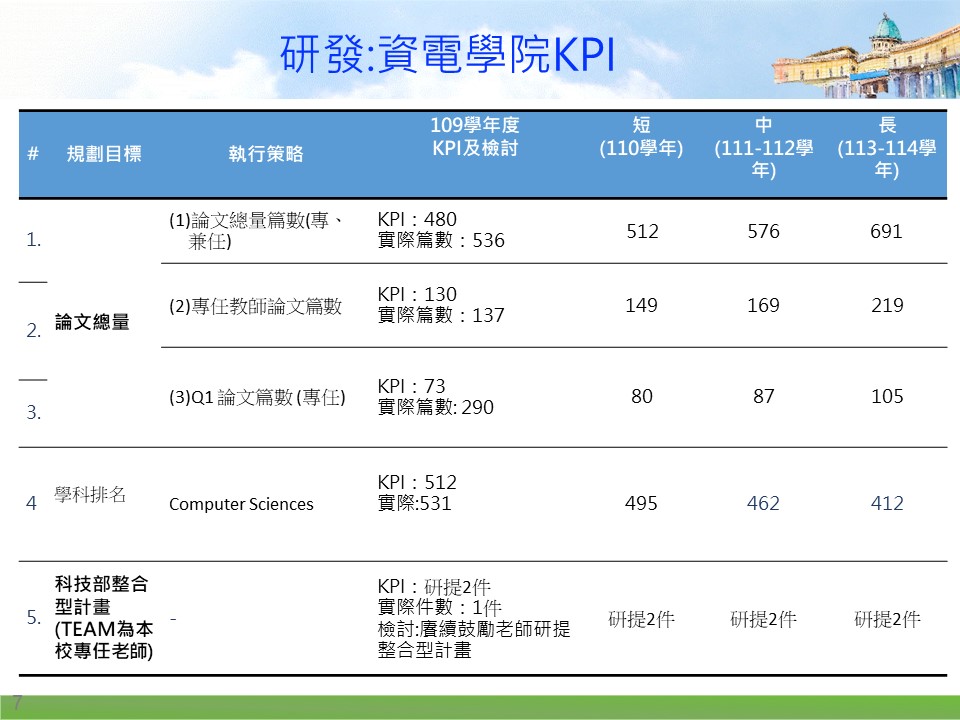Click the 實際篇數：536 value
Viewport: 960px width, 720px height.
[441, 240]
